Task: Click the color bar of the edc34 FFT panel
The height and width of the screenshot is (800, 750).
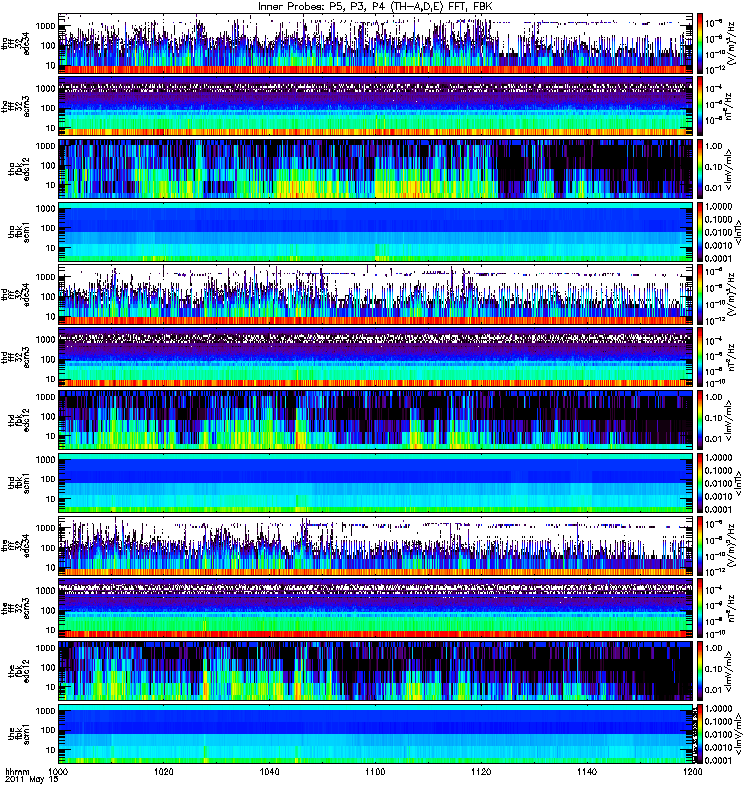Action: click(701, 546)
